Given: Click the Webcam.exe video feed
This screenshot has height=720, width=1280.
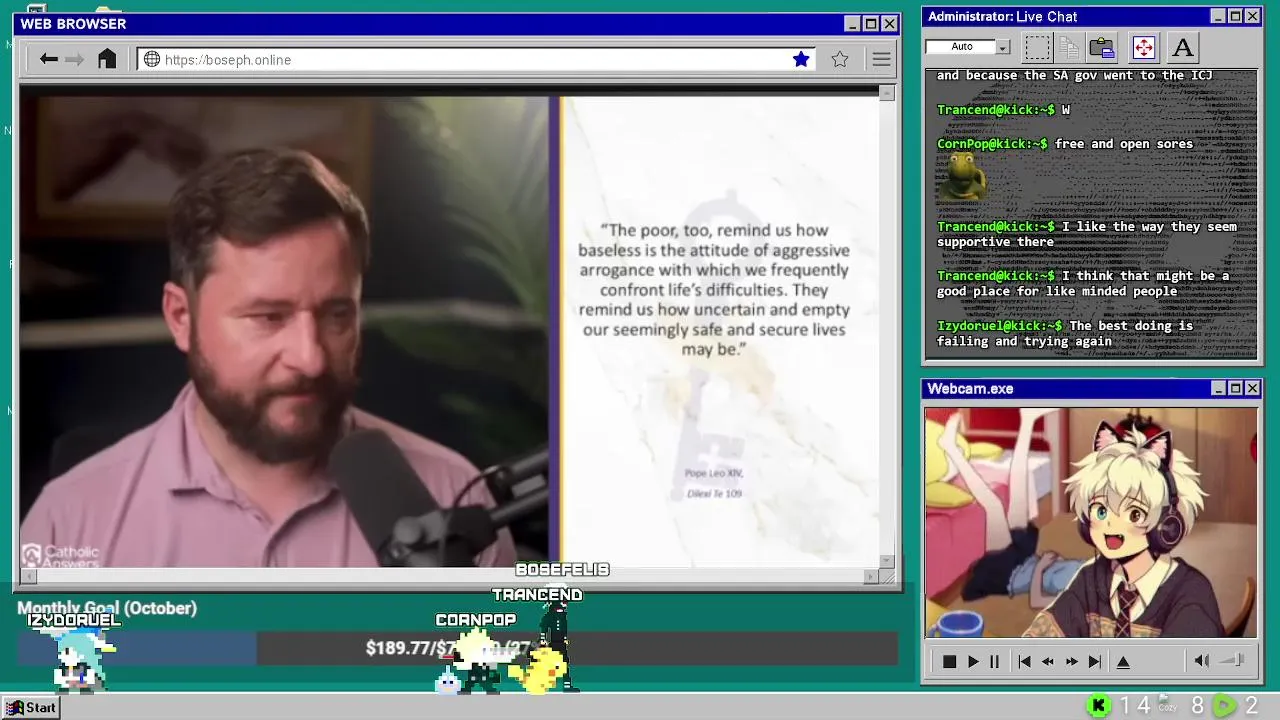Looking at the screenshot, I should [x=1091, y=522].
